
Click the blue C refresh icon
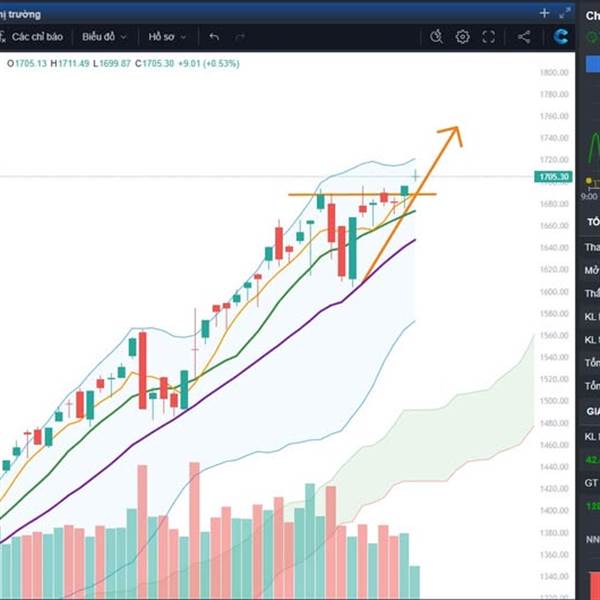click(x=561, y=37)
